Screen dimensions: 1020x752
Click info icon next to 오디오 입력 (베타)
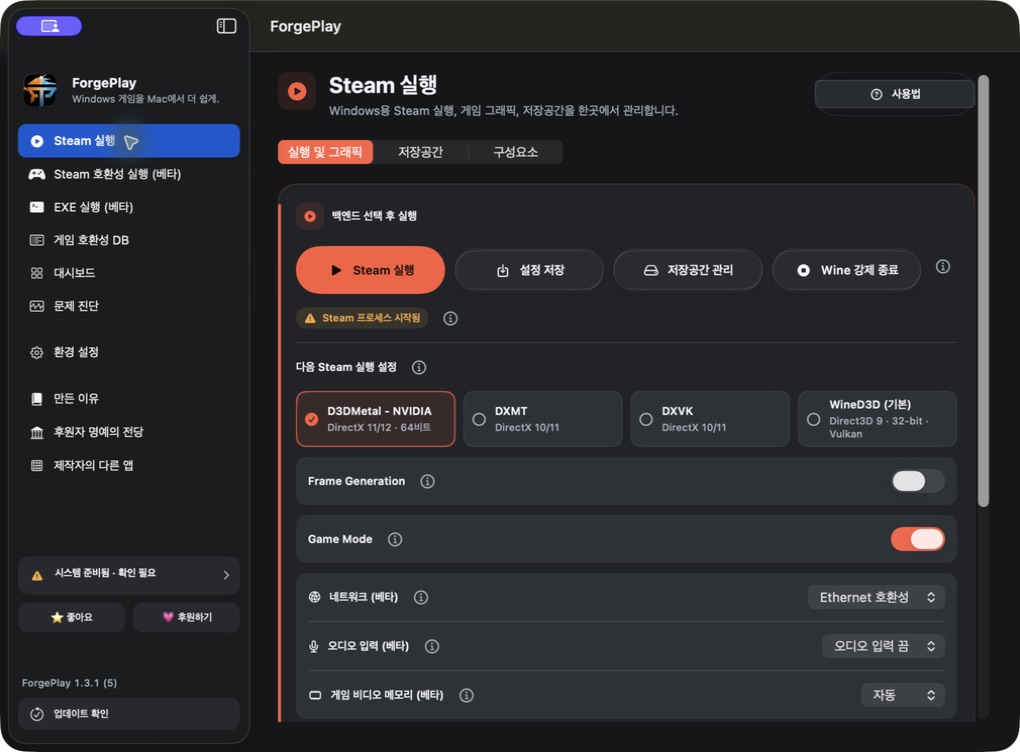[432, 646]
